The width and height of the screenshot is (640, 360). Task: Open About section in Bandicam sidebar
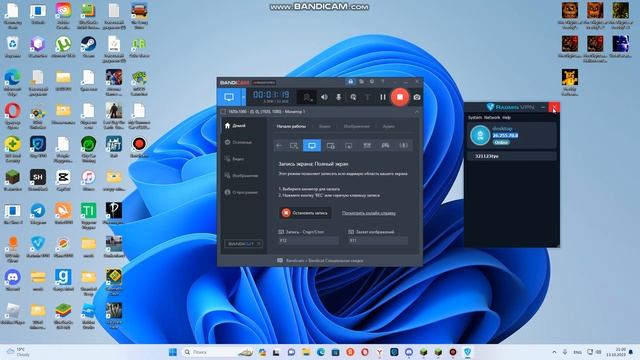pos(242,192)
